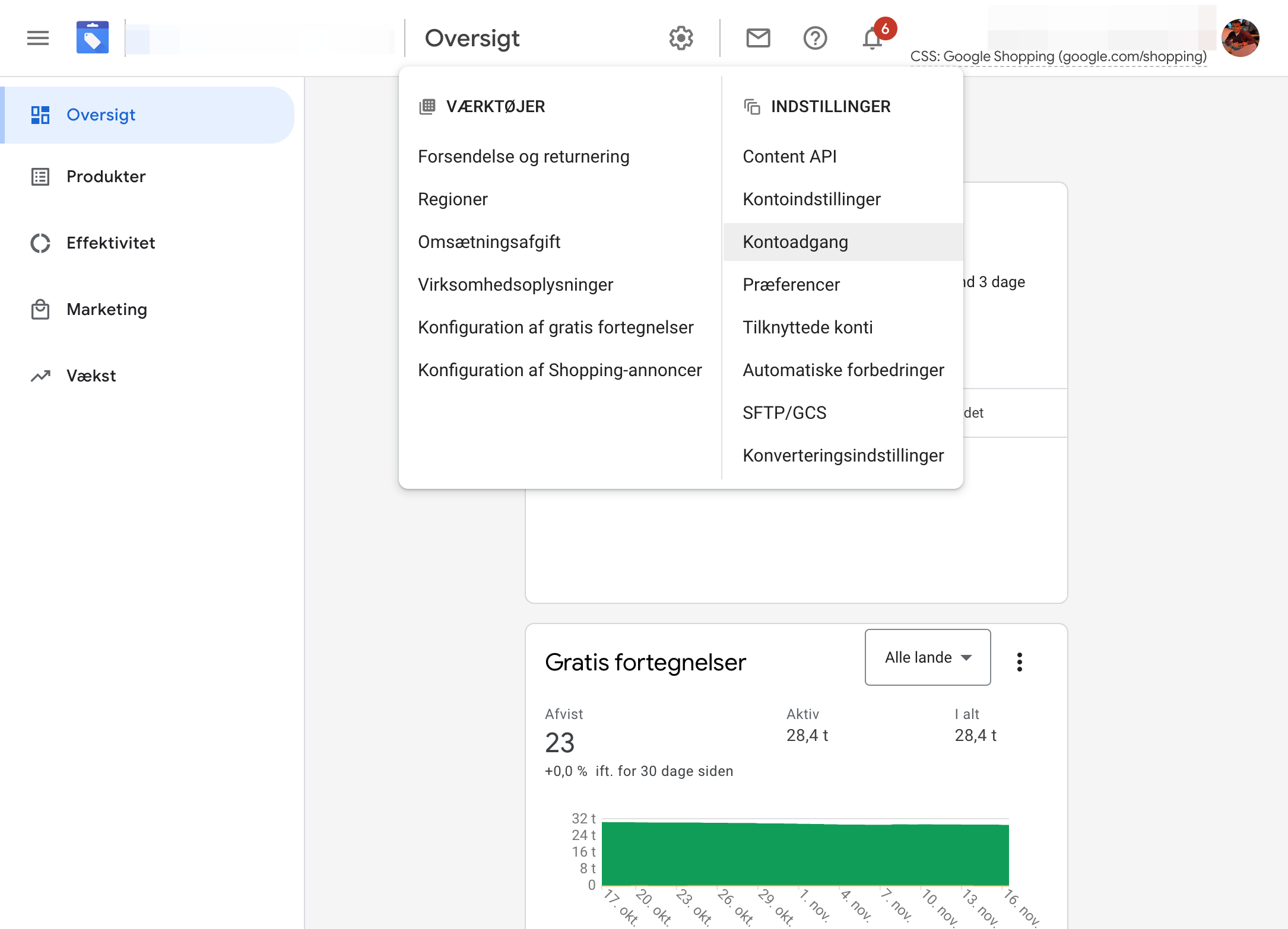Click the Effektivitet circle icon
Screen dimensions: 1288x929
40,243
